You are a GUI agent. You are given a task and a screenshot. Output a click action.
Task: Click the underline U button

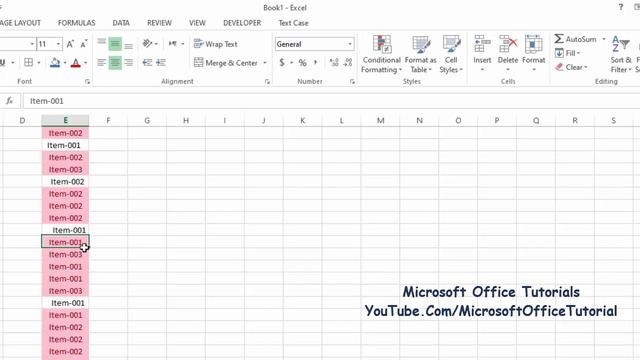click(x=2, y=62)
